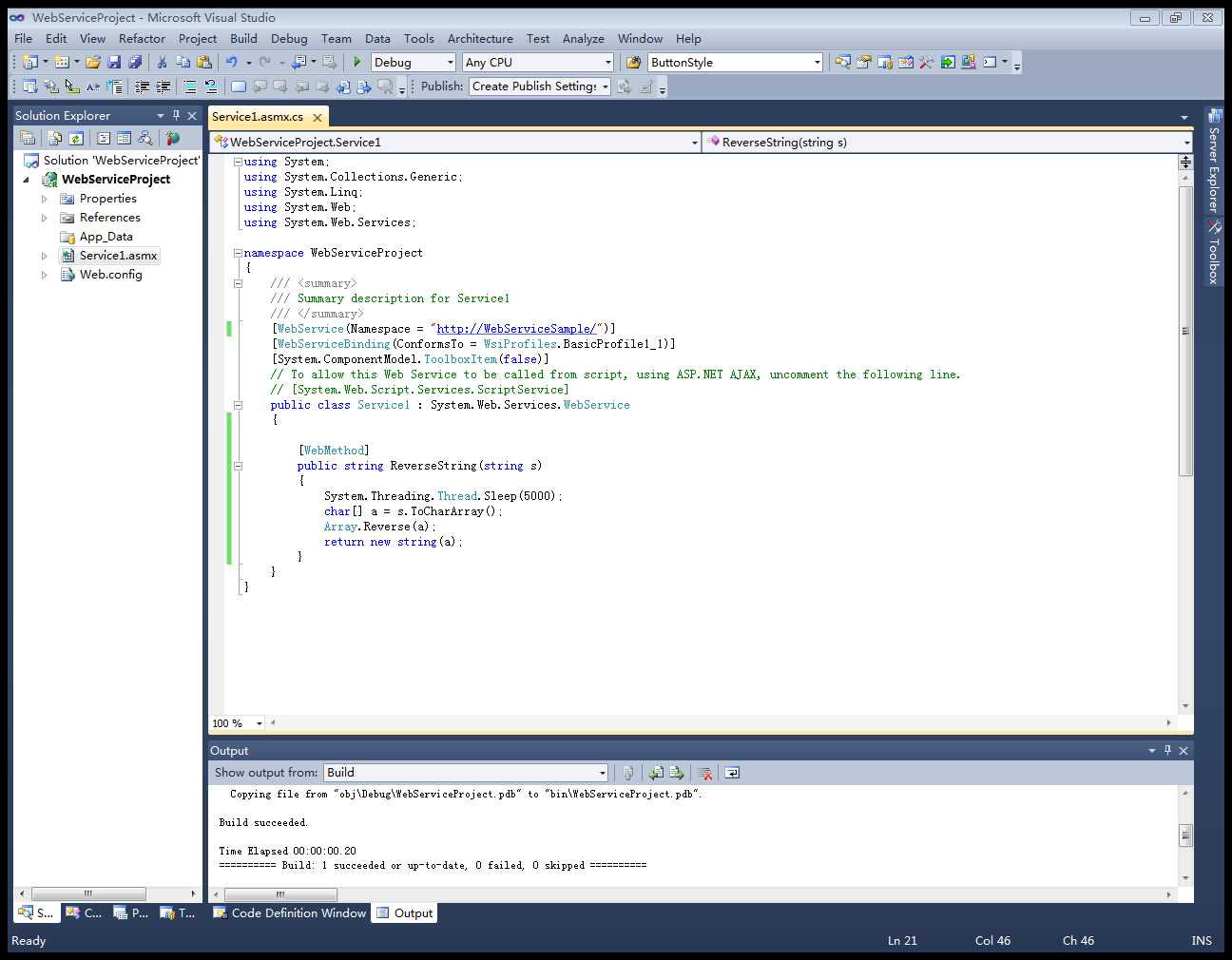Click the Copy toolbar icon
The image size is (1232, 960).
click(x=183, y=62)
